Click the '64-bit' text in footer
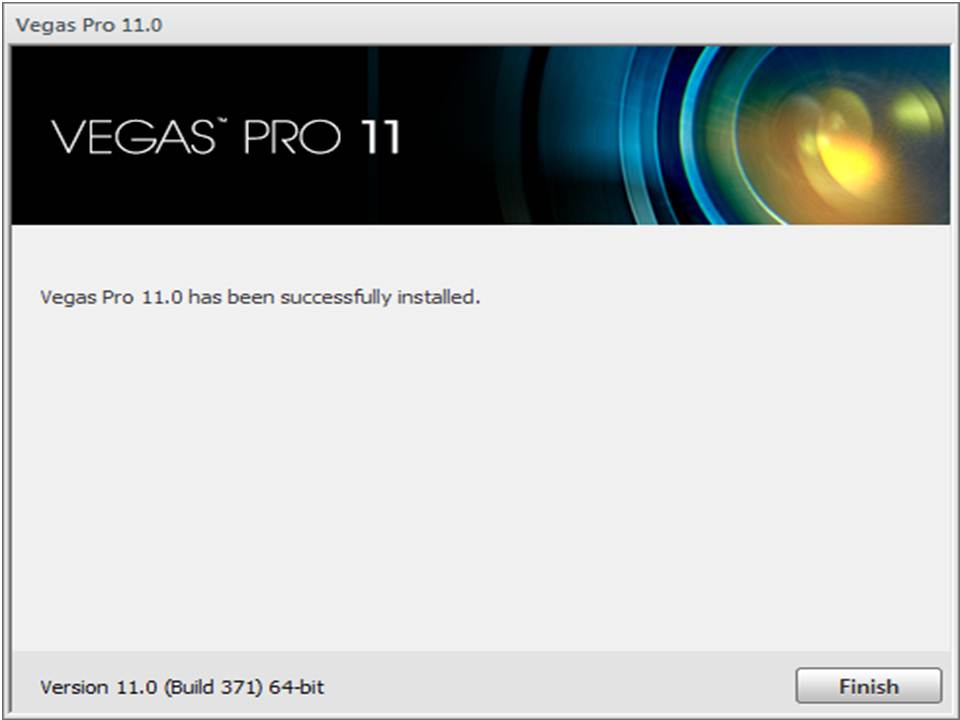The width and height of the screenshot is (960, 720). click(x=296, y=687)
